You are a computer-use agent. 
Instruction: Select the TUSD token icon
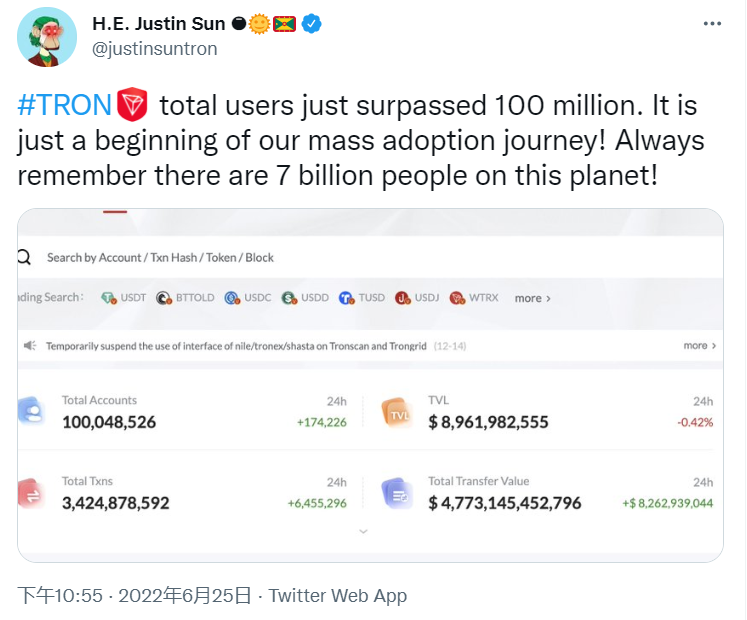[346, 298]
